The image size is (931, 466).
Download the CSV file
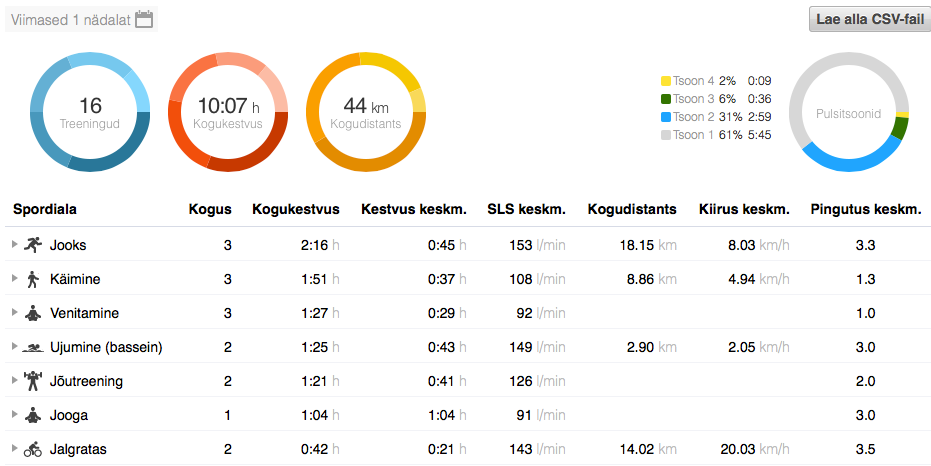point(869,19)
